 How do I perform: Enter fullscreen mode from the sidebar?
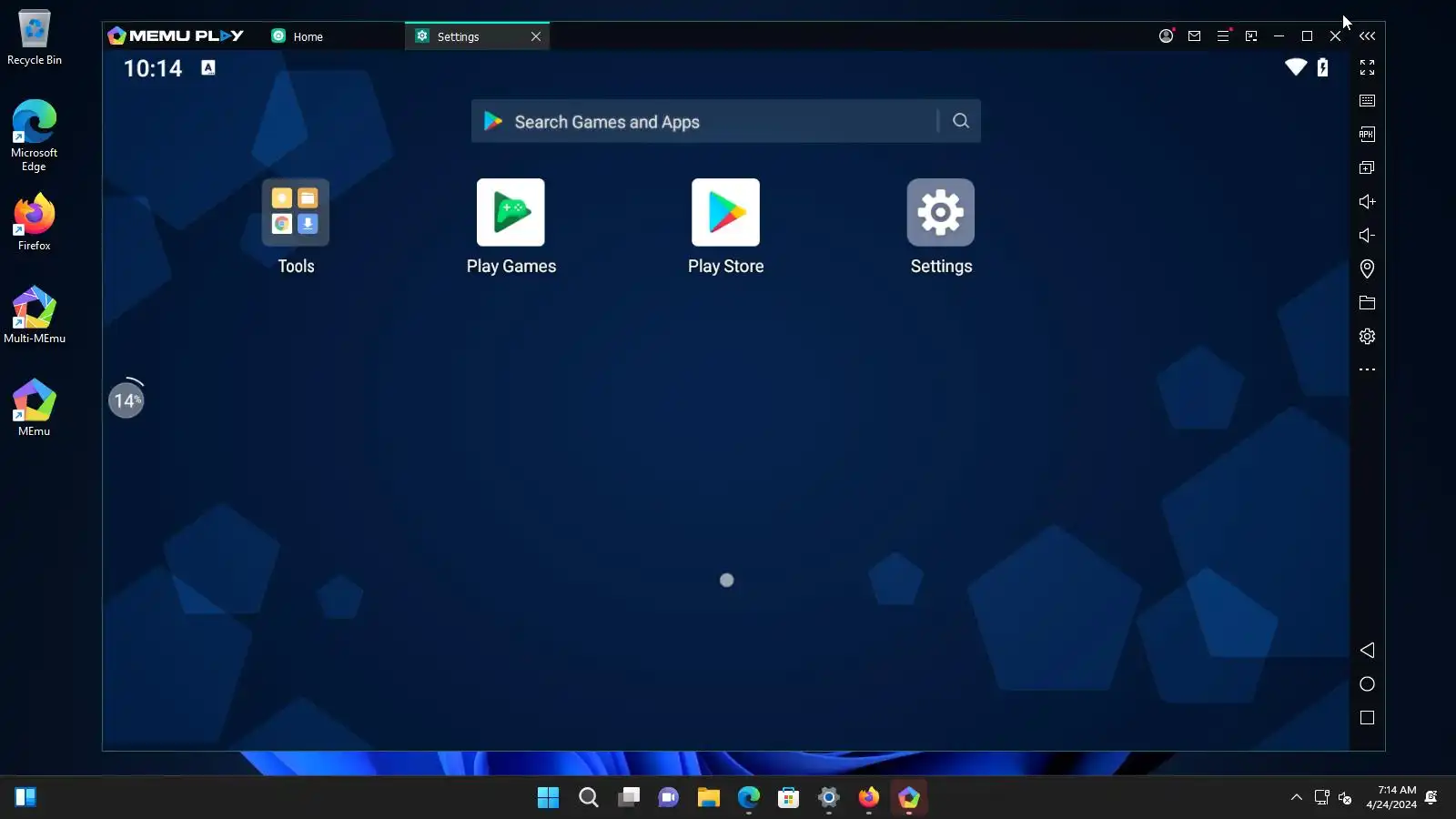click(1367, 67)
